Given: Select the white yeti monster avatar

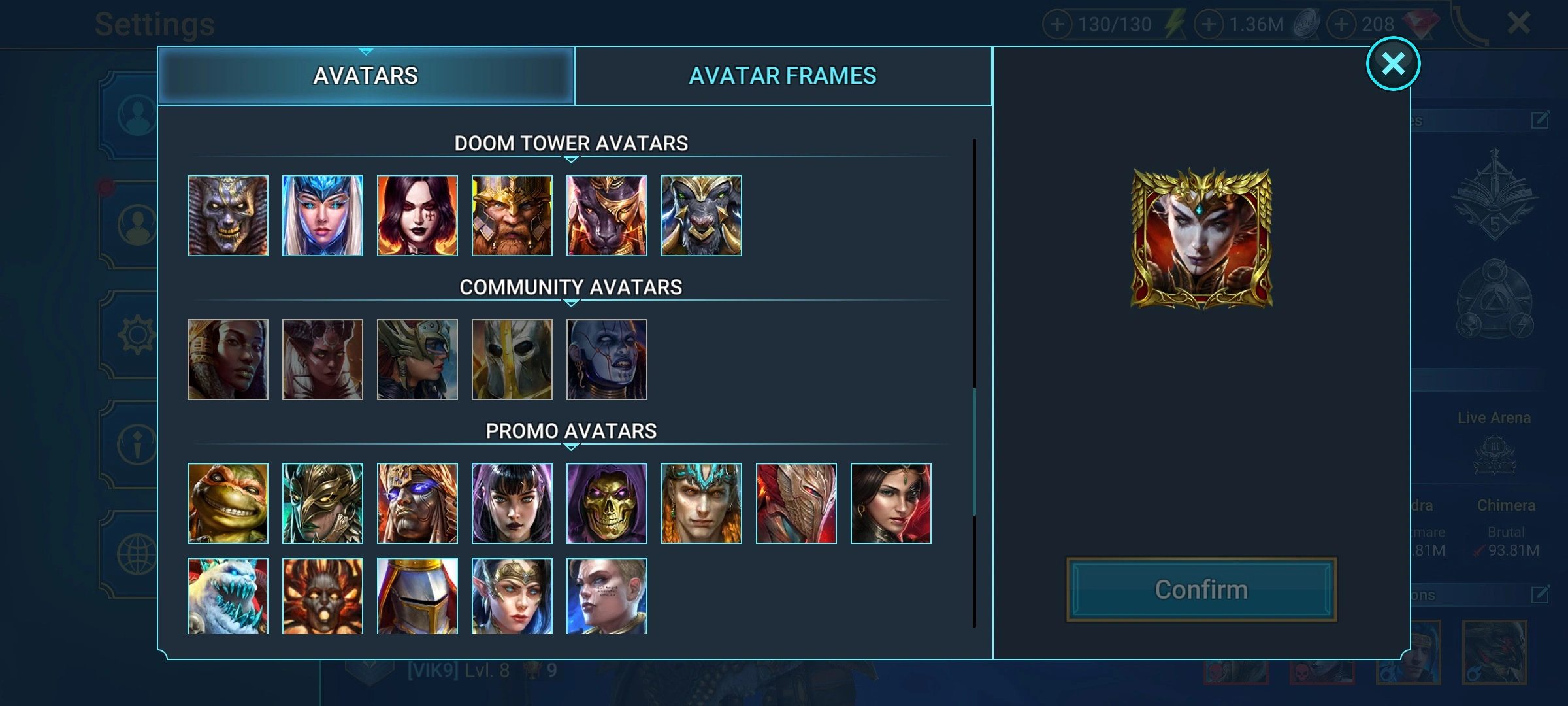Looking at the screenshot, I should pos(227,596).
